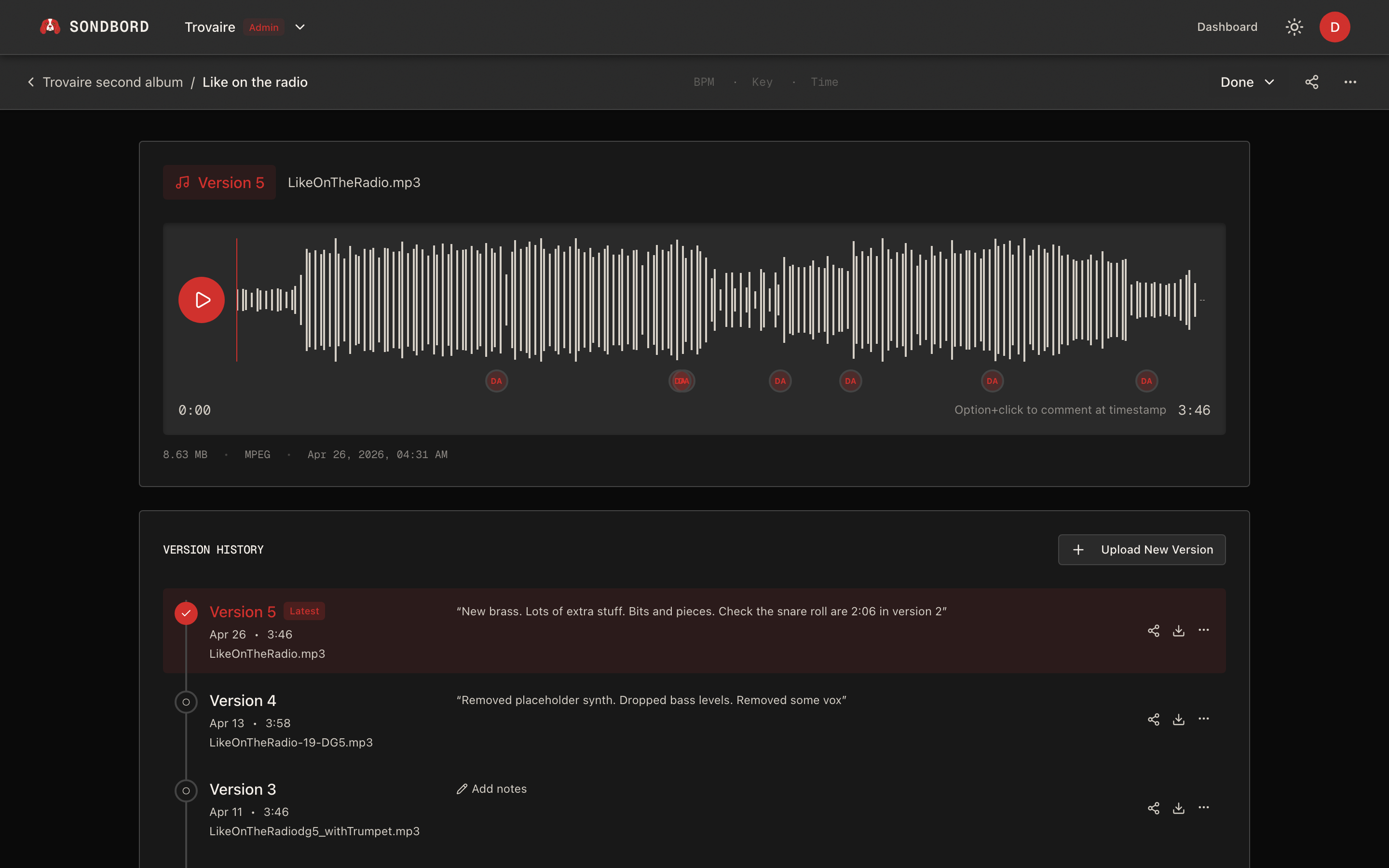The width and height of the screenshot is (1389, 868).
Task: Click LikeOnTheRadio-19-DG5.mp3 filename
Action: (x=291, y=742)
